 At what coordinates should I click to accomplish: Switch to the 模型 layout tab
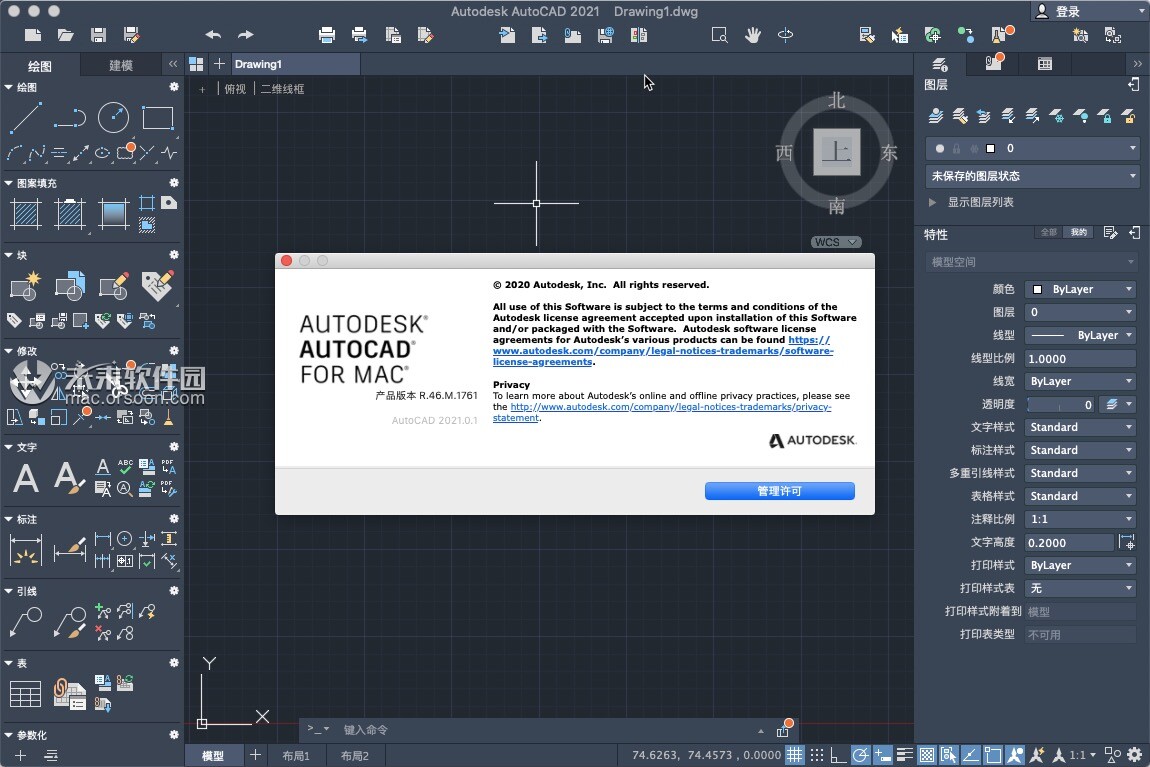coord(213,755)
